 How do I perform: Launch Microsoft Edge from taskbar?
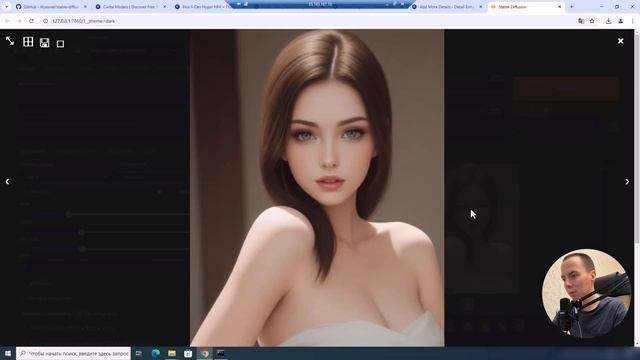pos(156,353)
